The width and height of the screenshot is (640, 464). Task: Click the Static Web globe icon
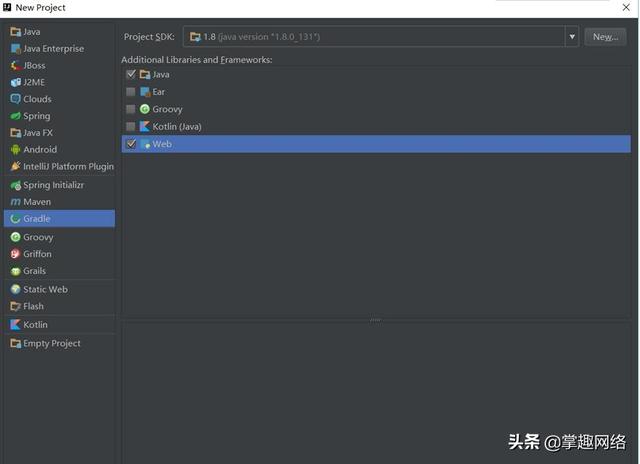(16, 289)
